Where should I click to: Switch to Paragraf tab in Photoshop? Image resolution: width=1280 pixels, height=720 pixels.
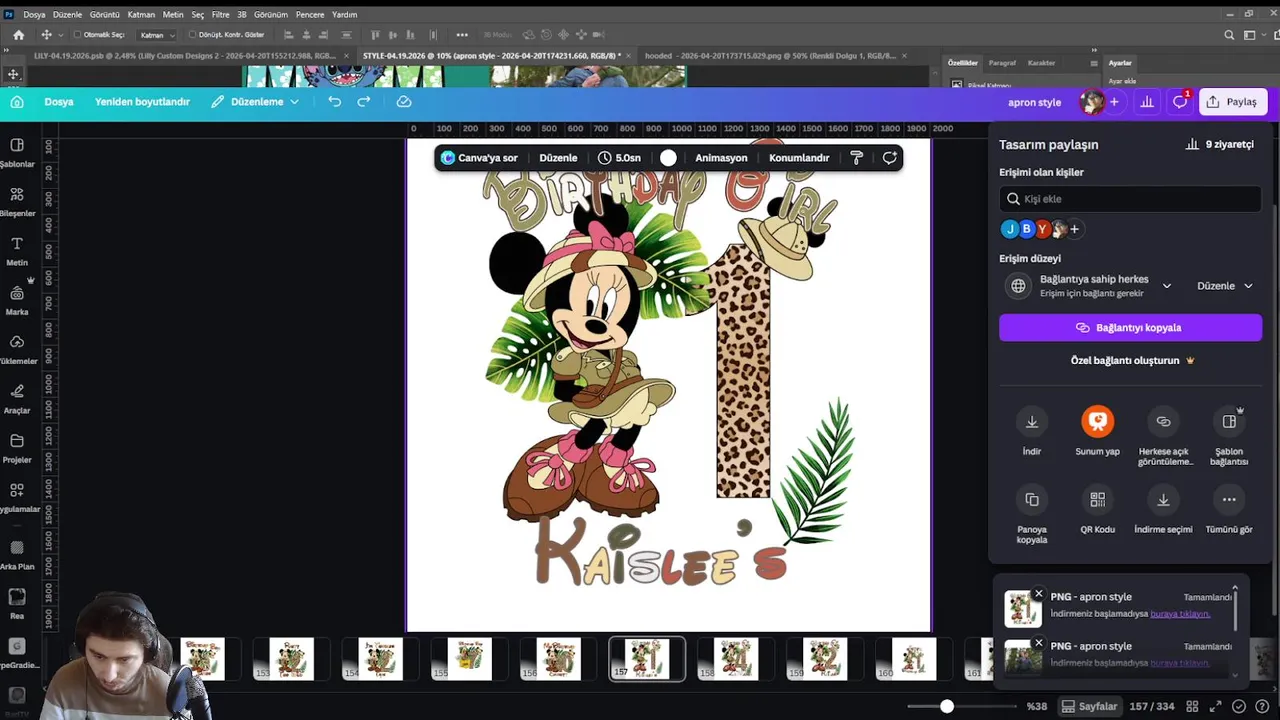(x=1002, y=63)
